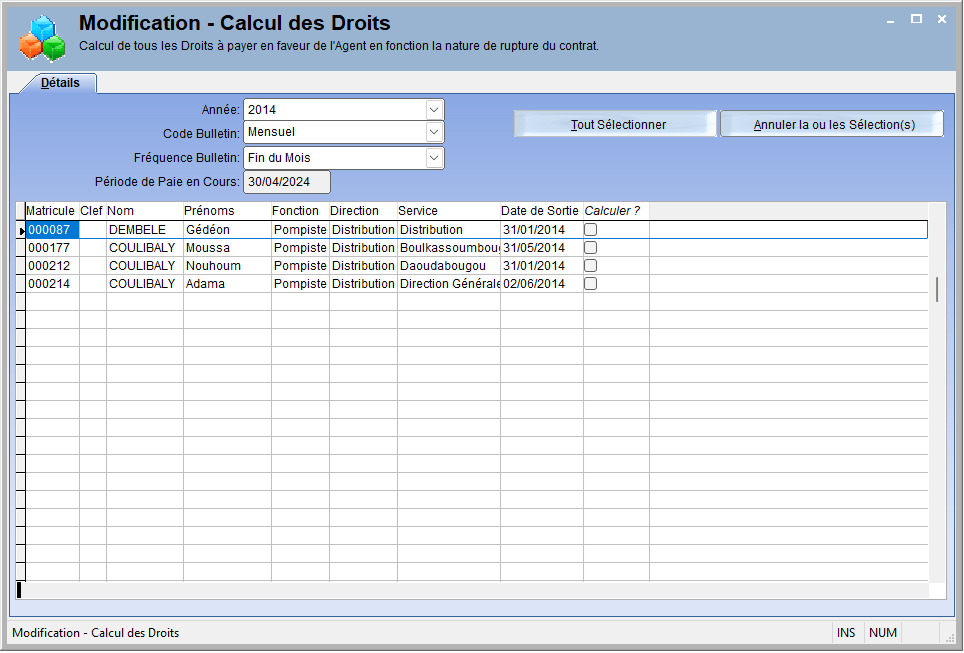Click the Calculer ? column header

pos(616,211)
